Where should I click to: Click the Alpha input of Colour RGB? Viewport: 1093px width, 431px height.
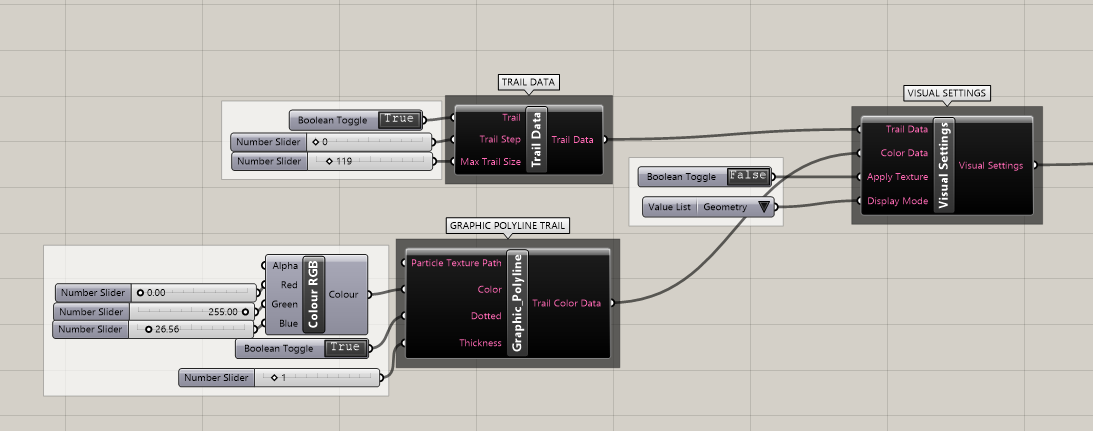tap(285, 266)
